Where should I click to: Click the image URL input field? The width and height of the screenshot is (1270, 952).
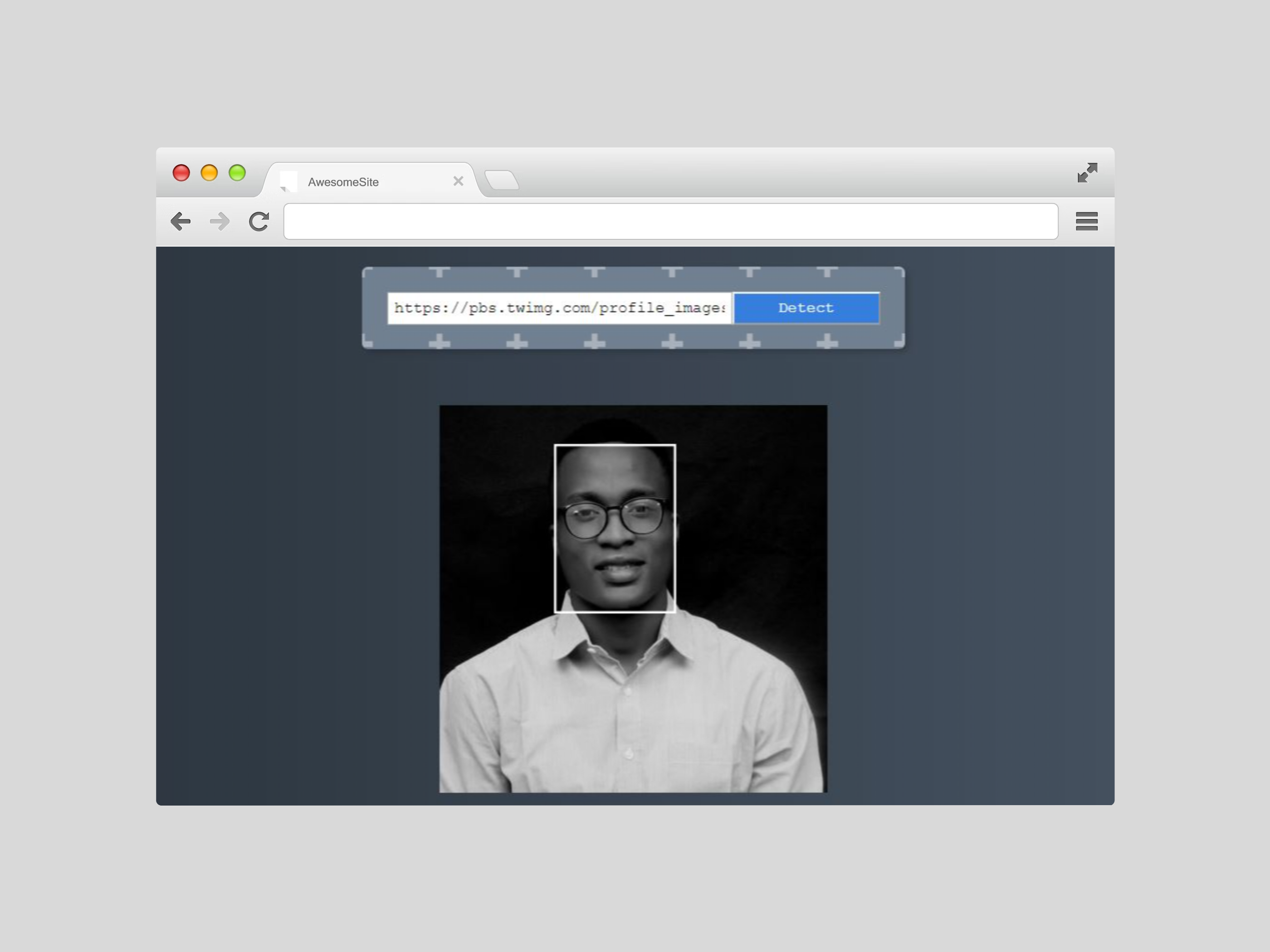pos(559,308)
